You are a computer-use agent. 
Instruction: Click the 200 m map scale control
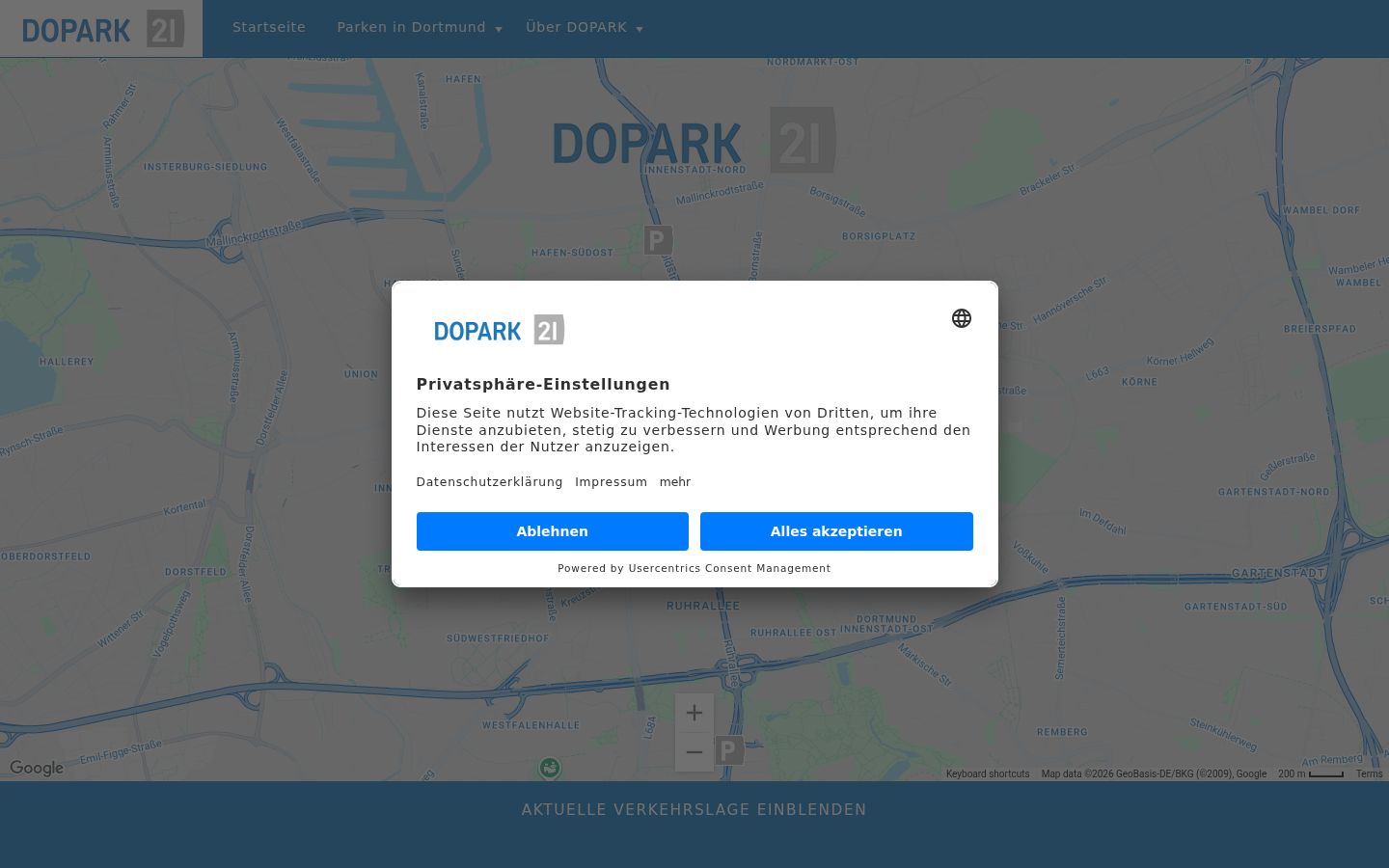click(x=1311, y=773)
